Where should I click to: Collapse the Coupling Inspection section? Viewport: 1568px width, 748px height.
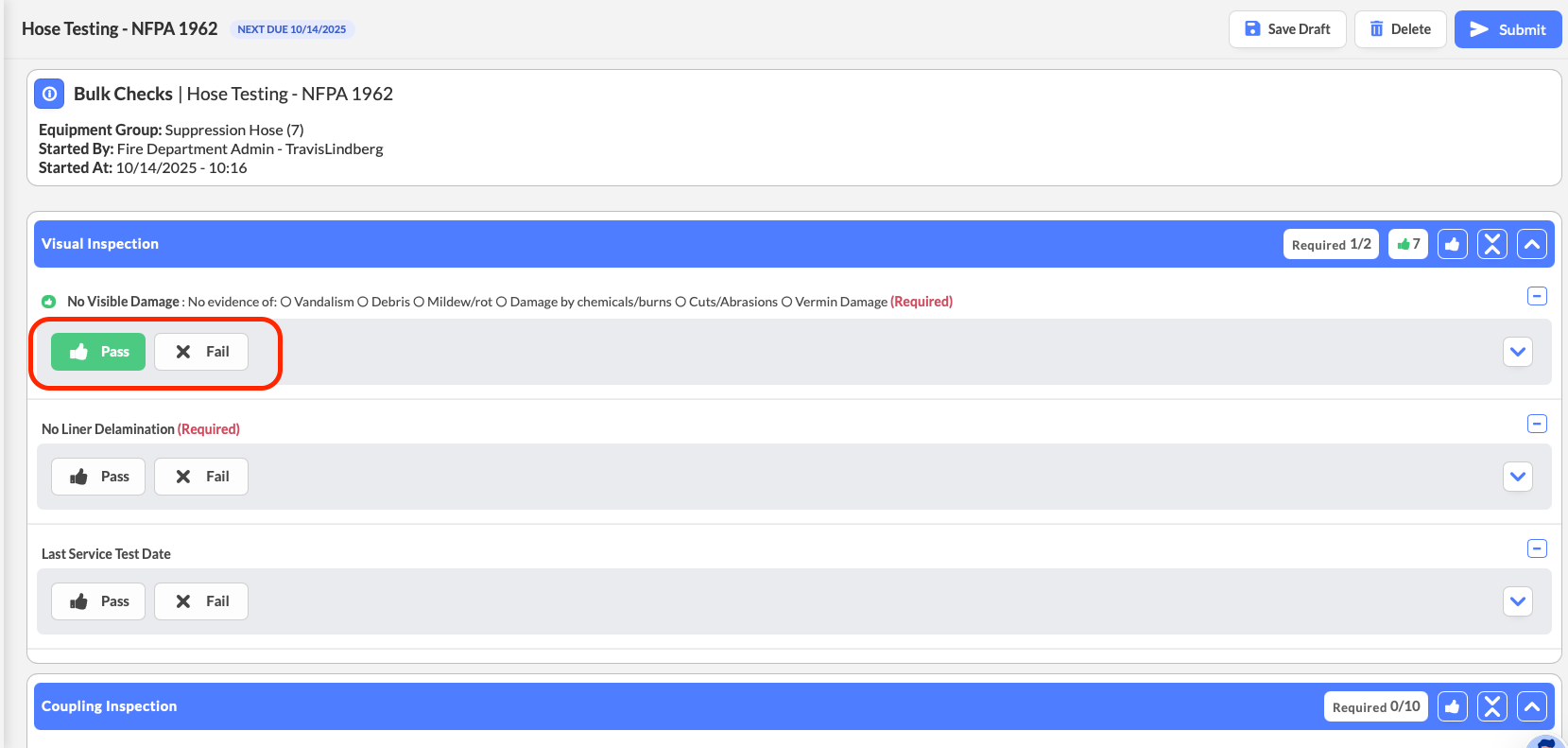(1531, 706)
